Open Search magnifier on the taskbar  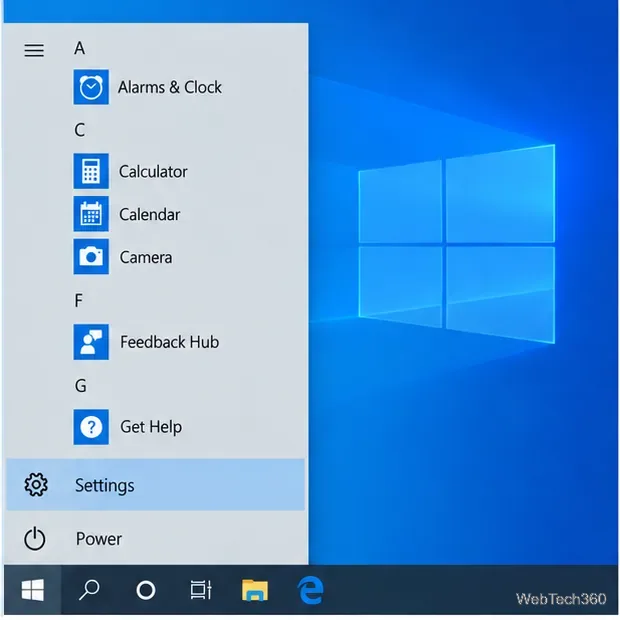89,590
